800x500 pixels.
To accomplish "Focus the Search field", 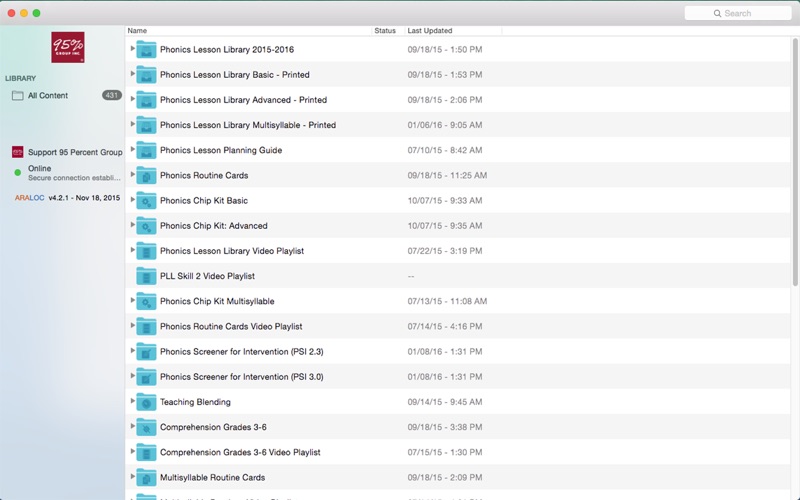I will [x=738, y=13].
